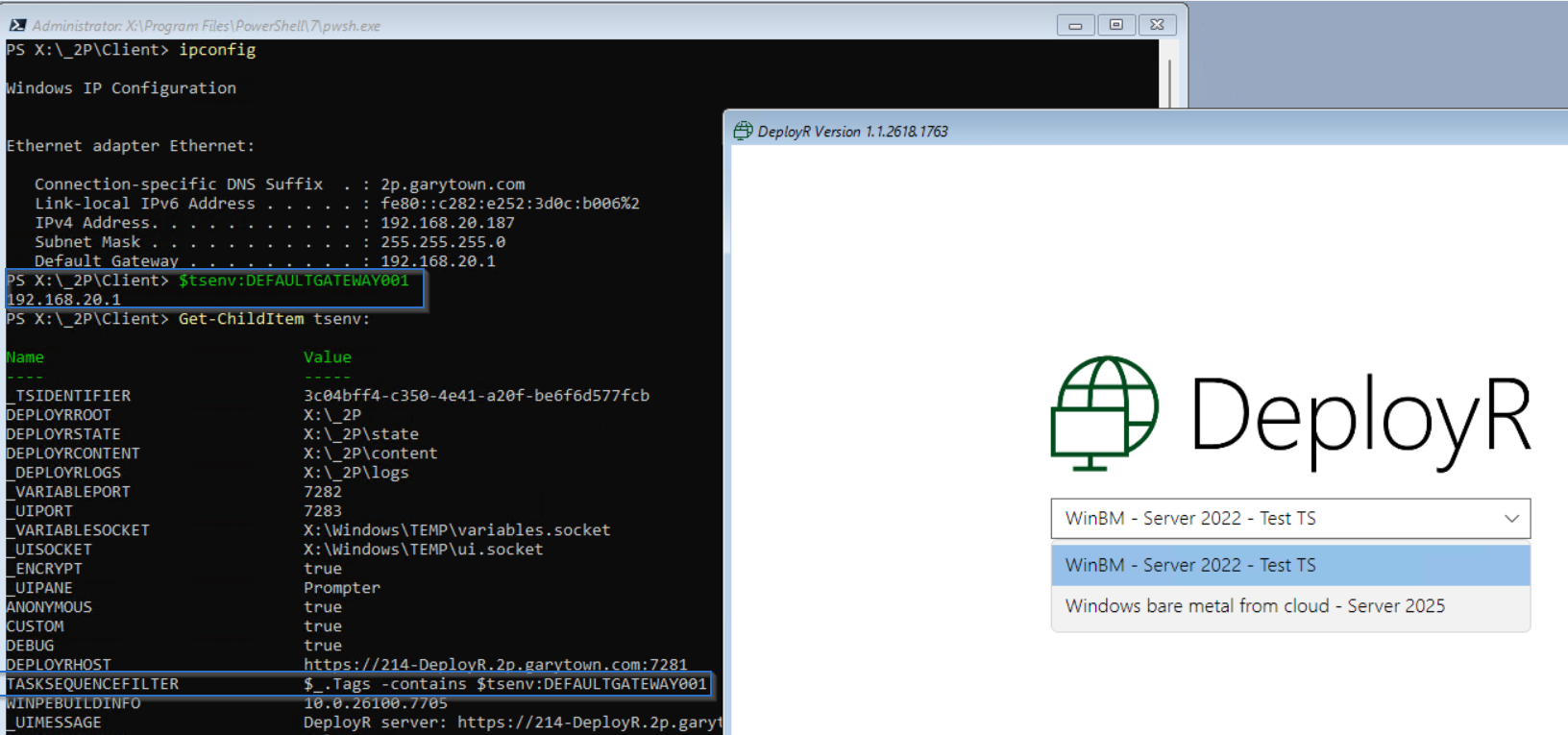Click the PowerShell icon in title bar
The width and height of the screenshot is (1568, 735).
click(17, 25)
